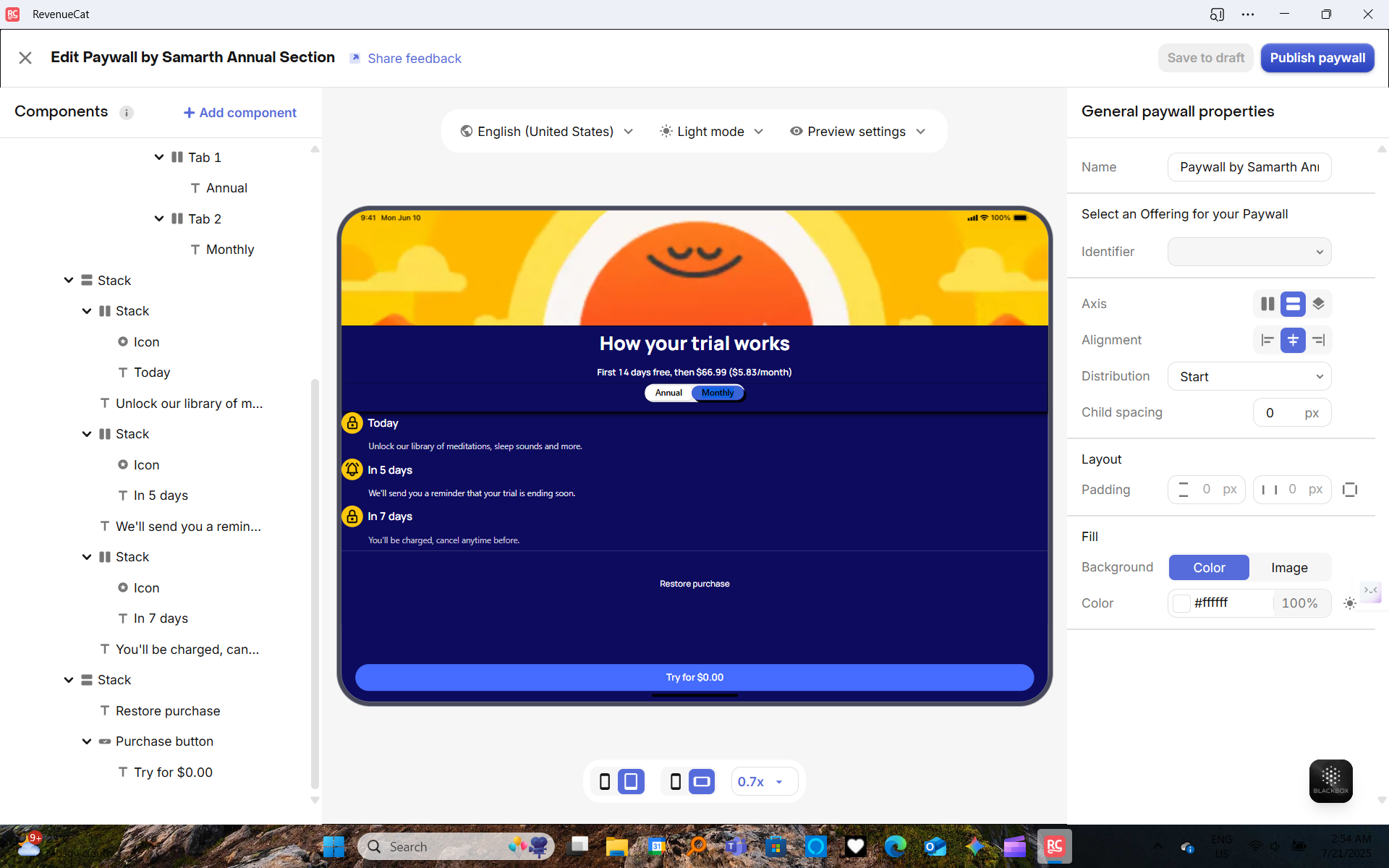
Task: Click the paywall Name input field
Action: tap(1249, 167)
